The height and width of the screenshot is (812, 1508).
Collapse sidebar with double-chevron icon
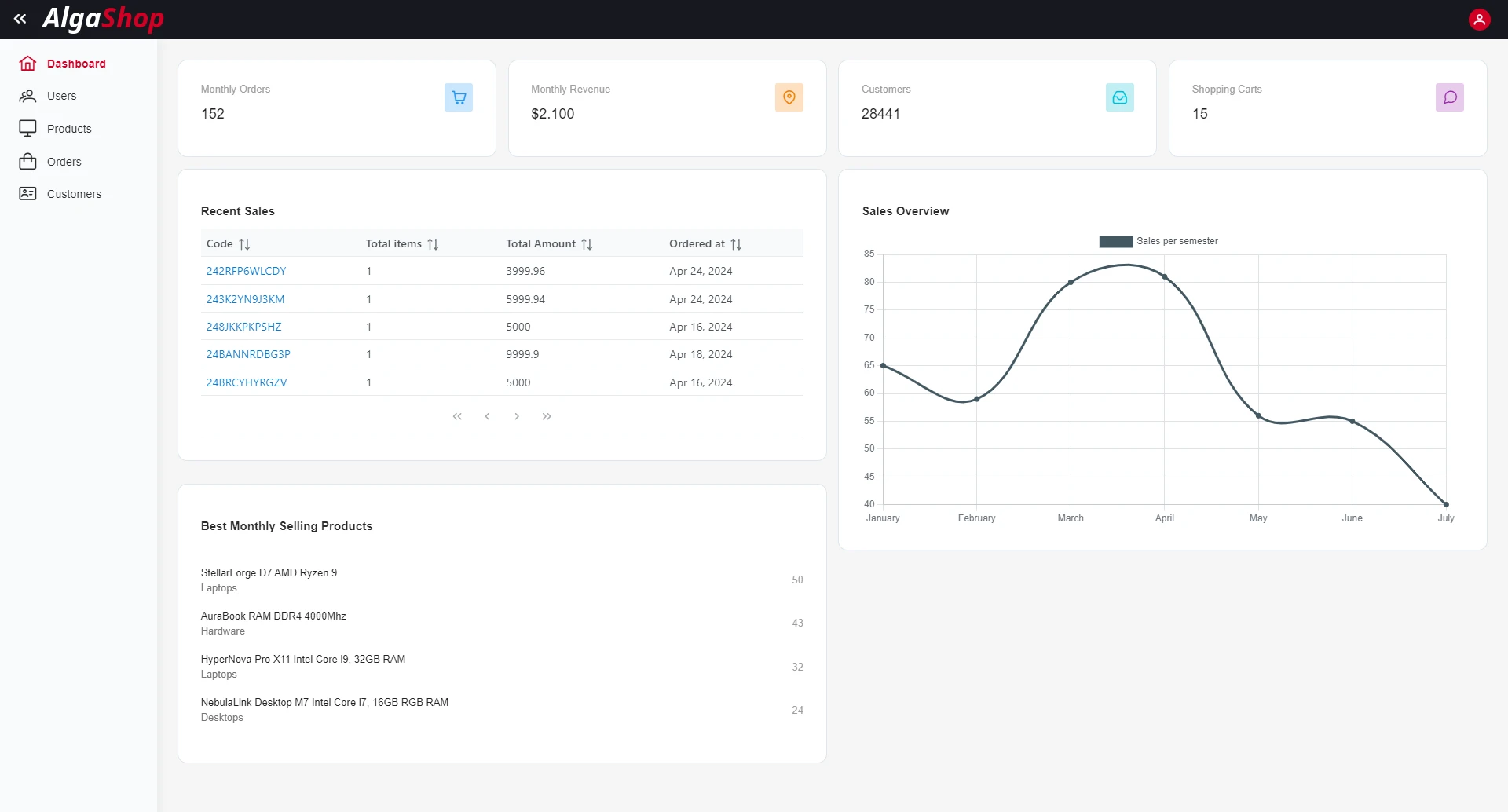coord(20,19)
